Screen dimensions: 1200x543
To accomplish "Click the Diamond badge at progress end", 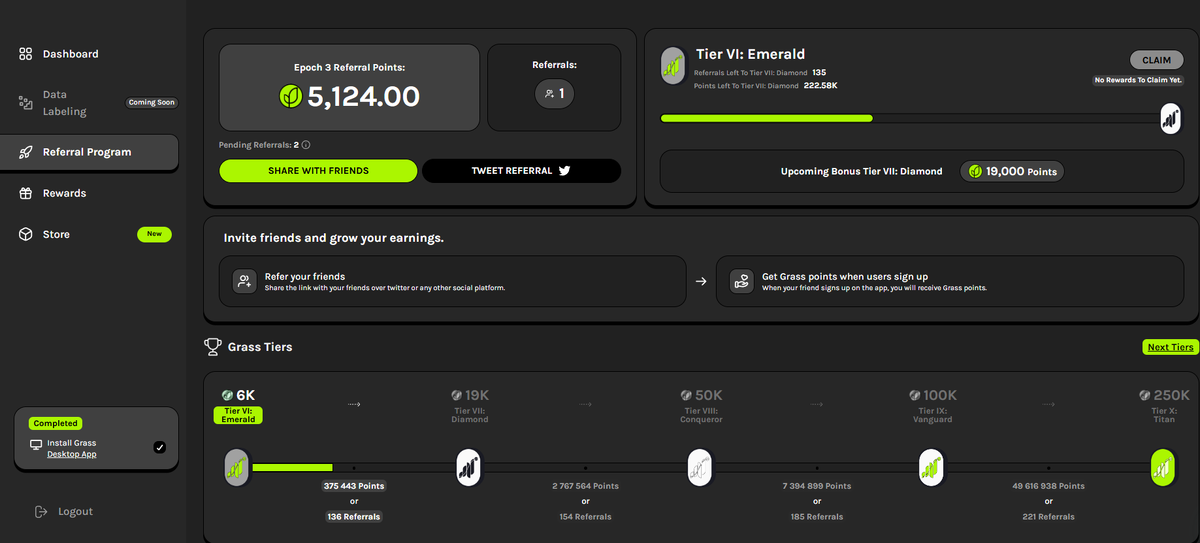I will click(x=1171, y=118).
